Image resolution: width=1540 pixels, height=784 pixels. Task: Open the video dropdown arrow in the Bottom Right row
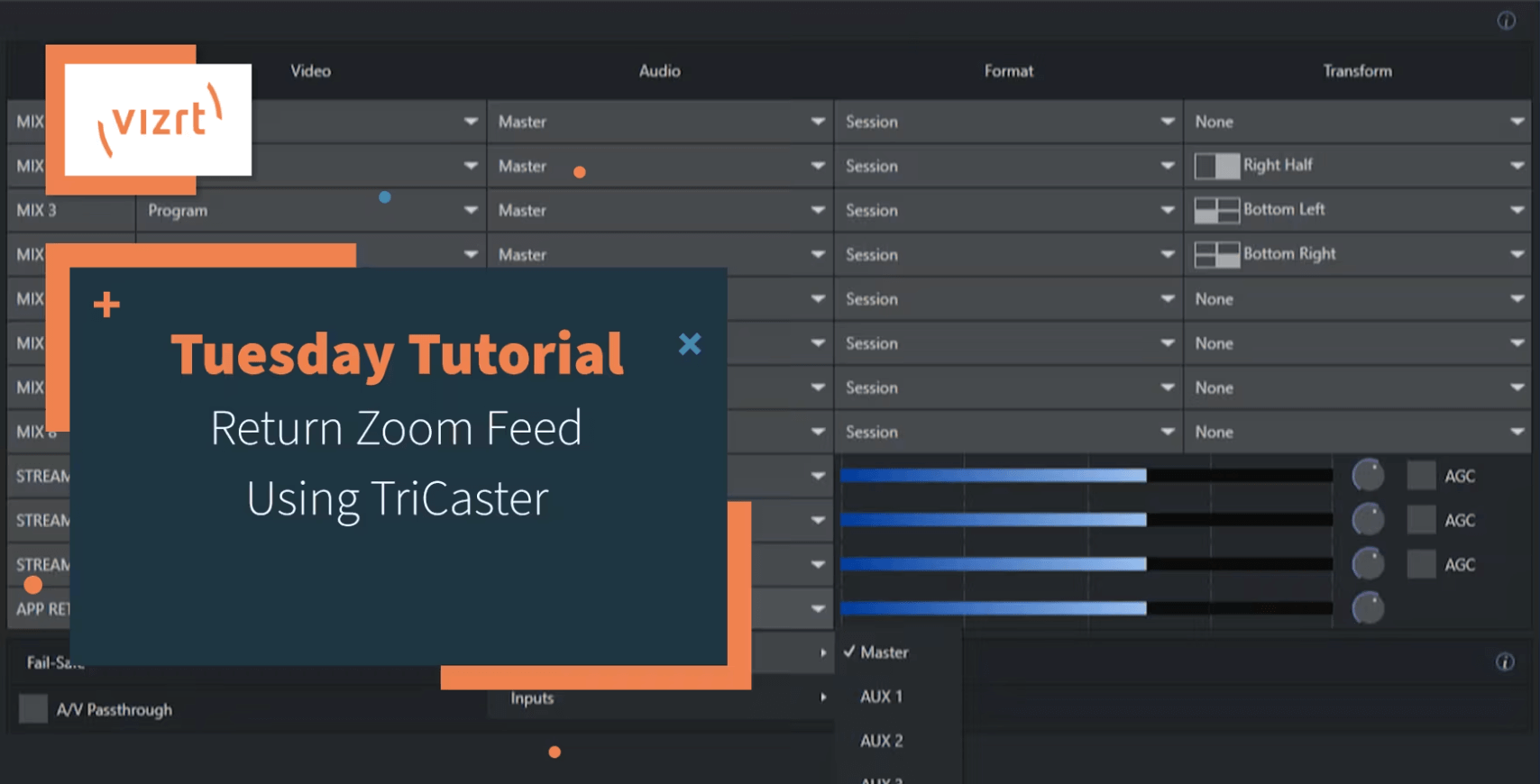pos(471,254)
